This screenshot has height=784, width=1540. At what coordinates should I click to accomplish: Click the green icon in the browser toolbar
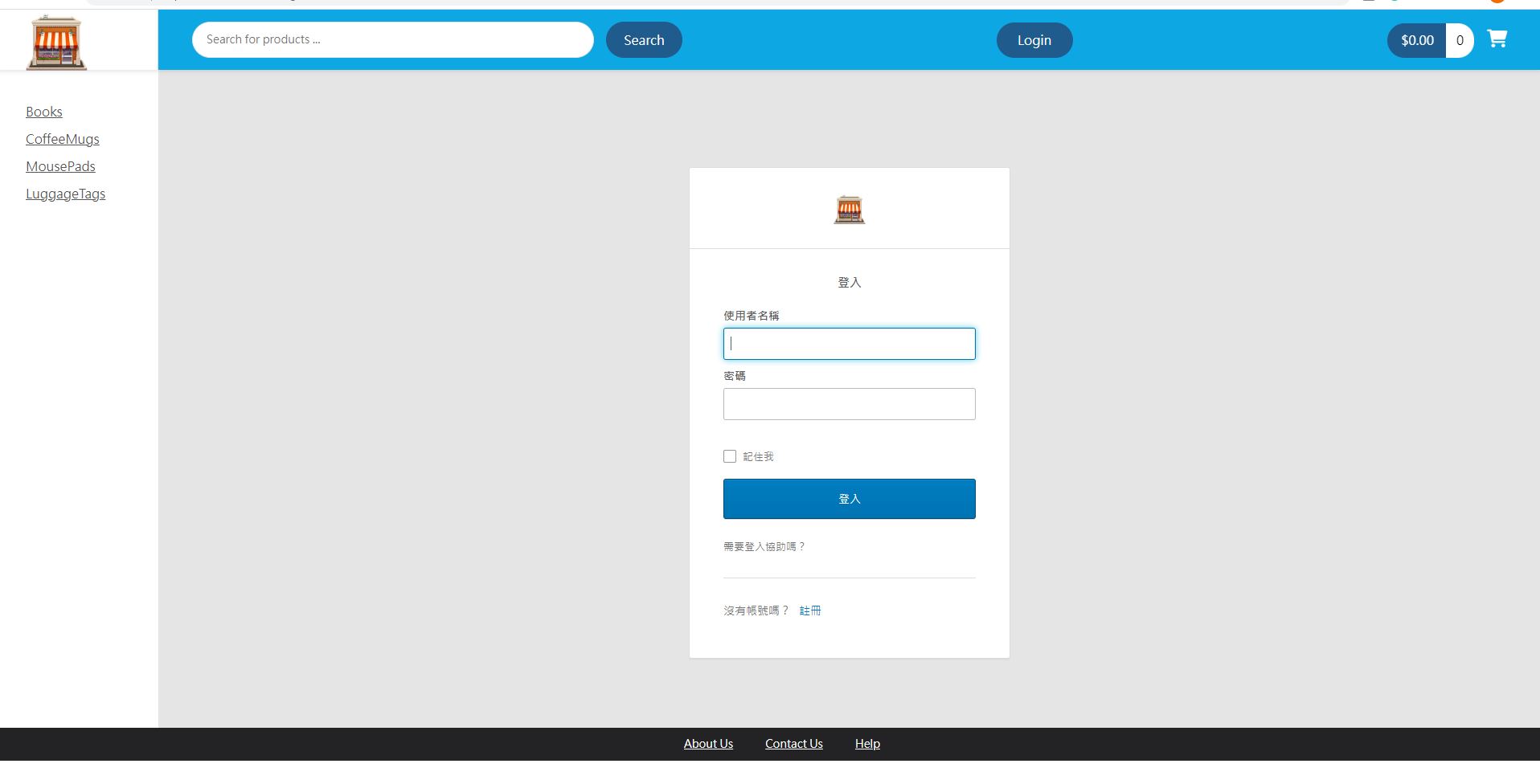pyautogui.click(x=1395, y=2)
